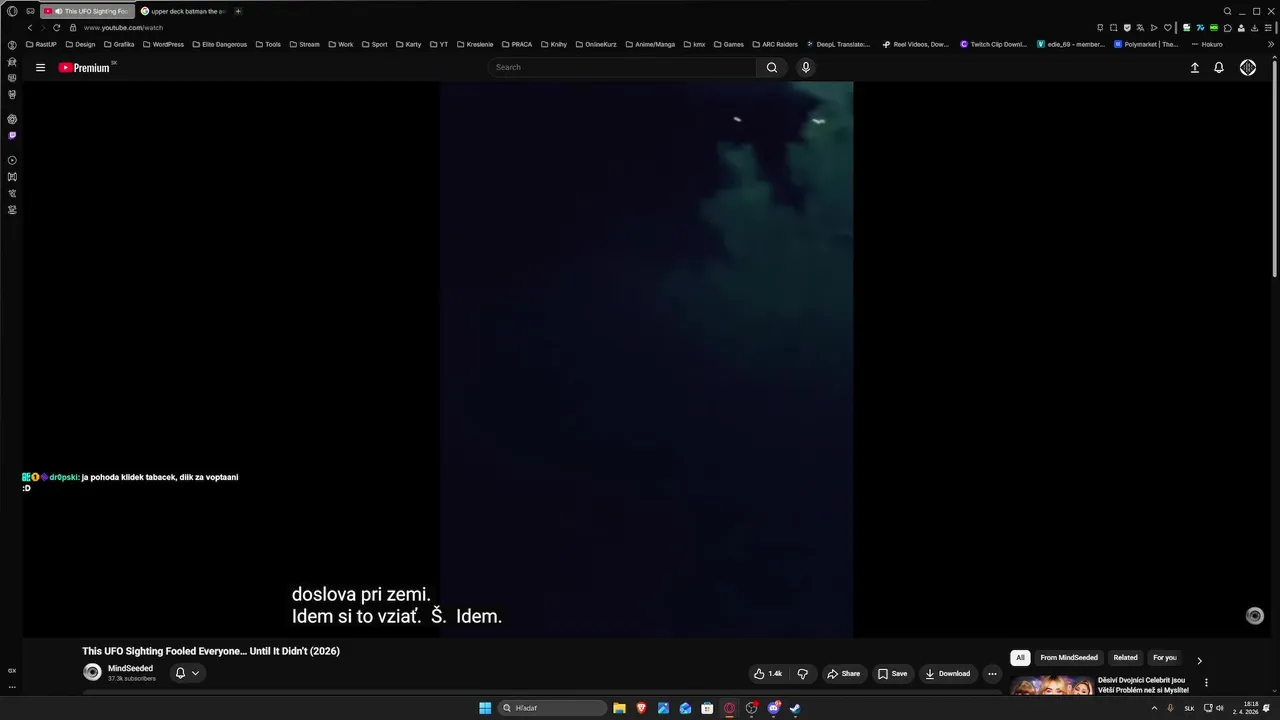Toggle the MindSeeded notification bell dropdown
Screen dimensions: 1280x720
coord(187,673)
